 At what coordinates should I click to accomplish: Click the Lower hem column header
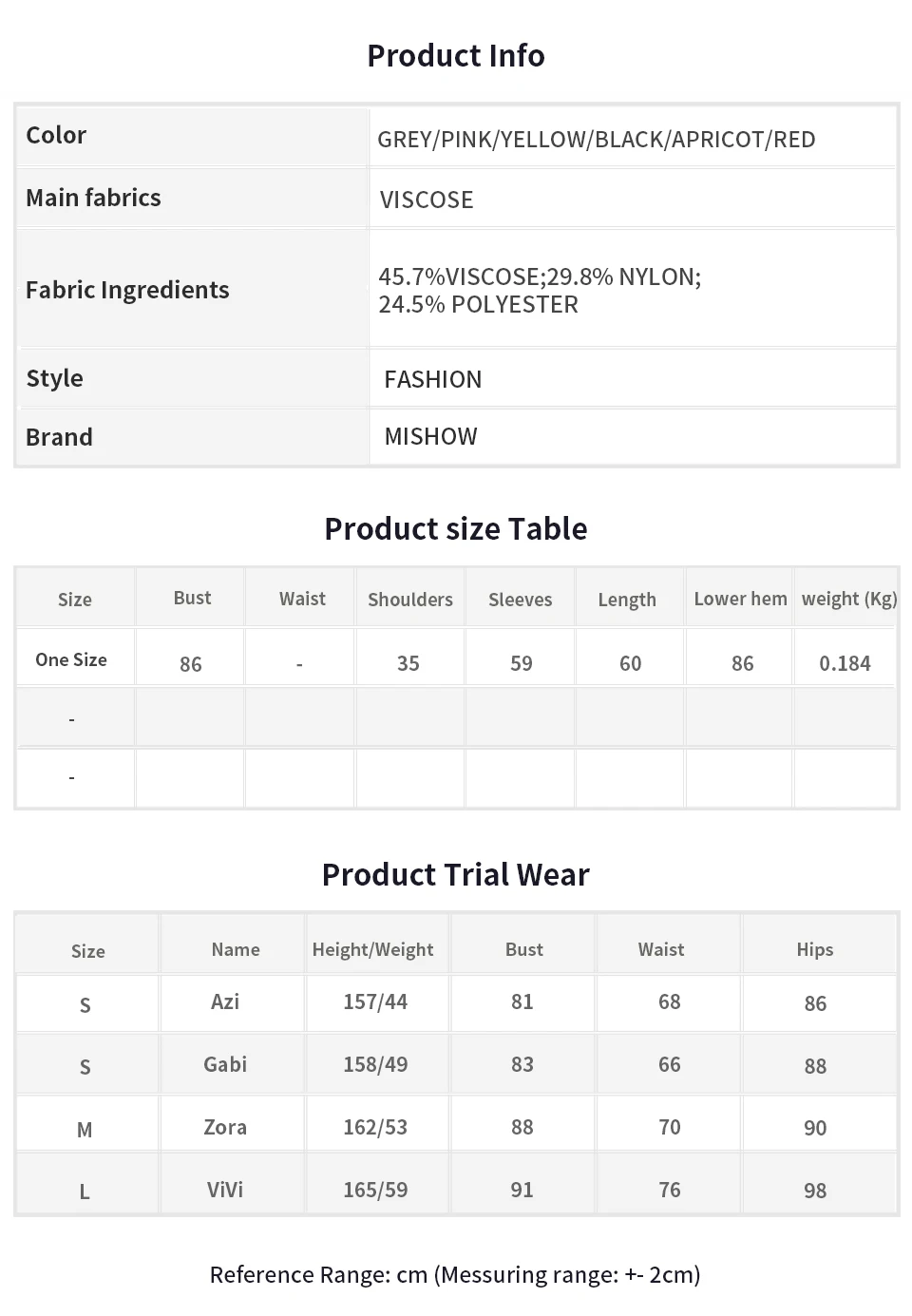tap(740, 599)
